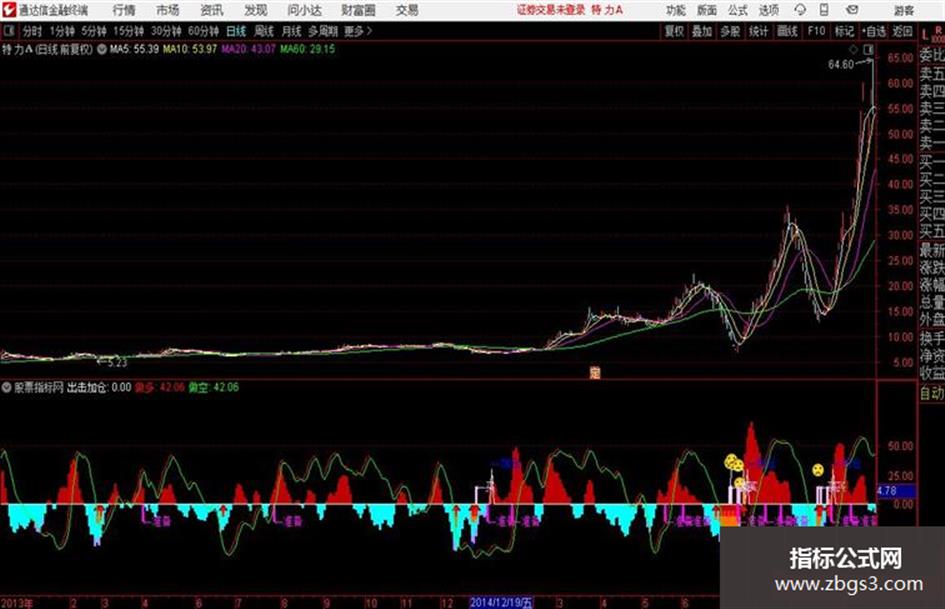This screenshot has width=945, height=609.
Task: Open the 选项 menu
Action: pos(769,10)
